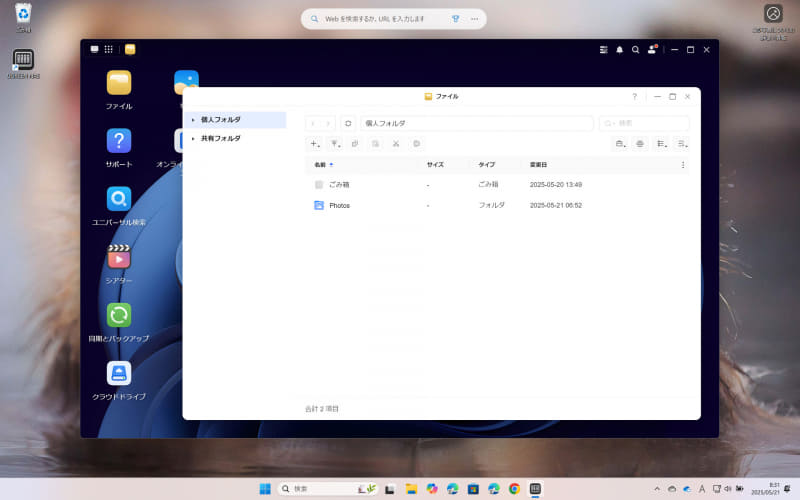Open クラウドドライブ app
Image resolution: width=800 pixels, height=500 pixels.
click(119, 373)
